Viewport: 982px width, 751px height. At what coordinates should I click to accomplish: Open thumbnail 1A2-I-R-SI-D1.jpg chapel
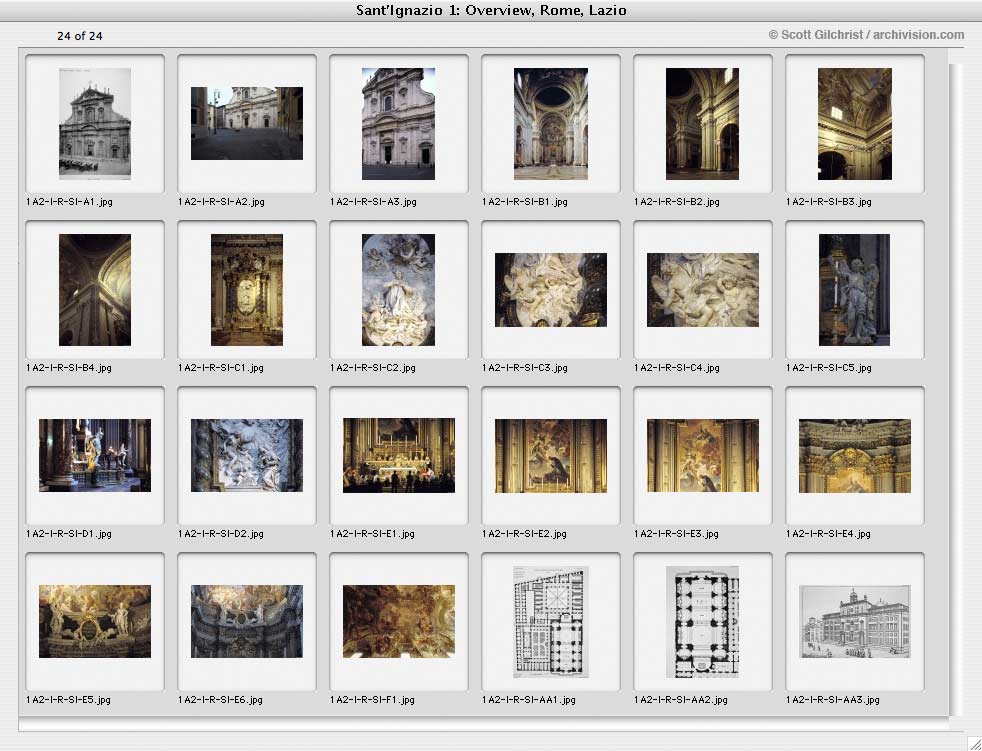95,455
